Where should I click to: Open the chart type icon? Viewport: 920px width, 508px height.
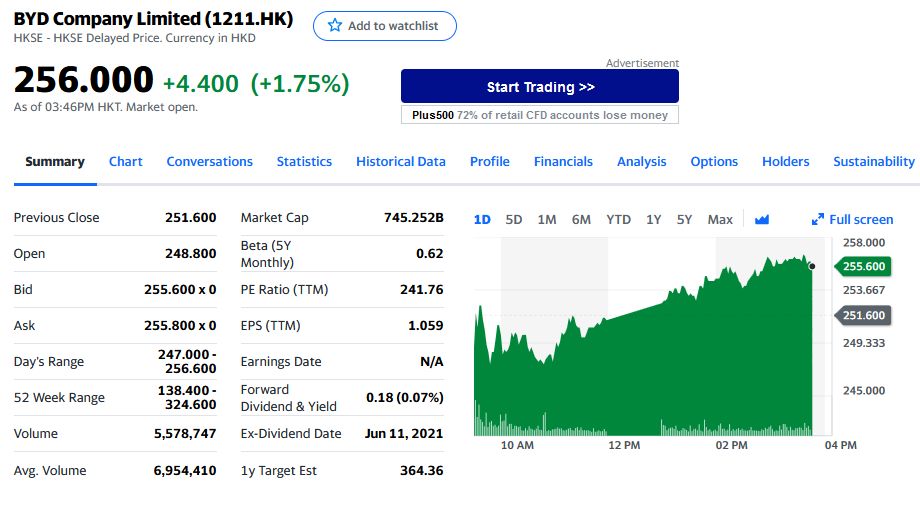762,219
